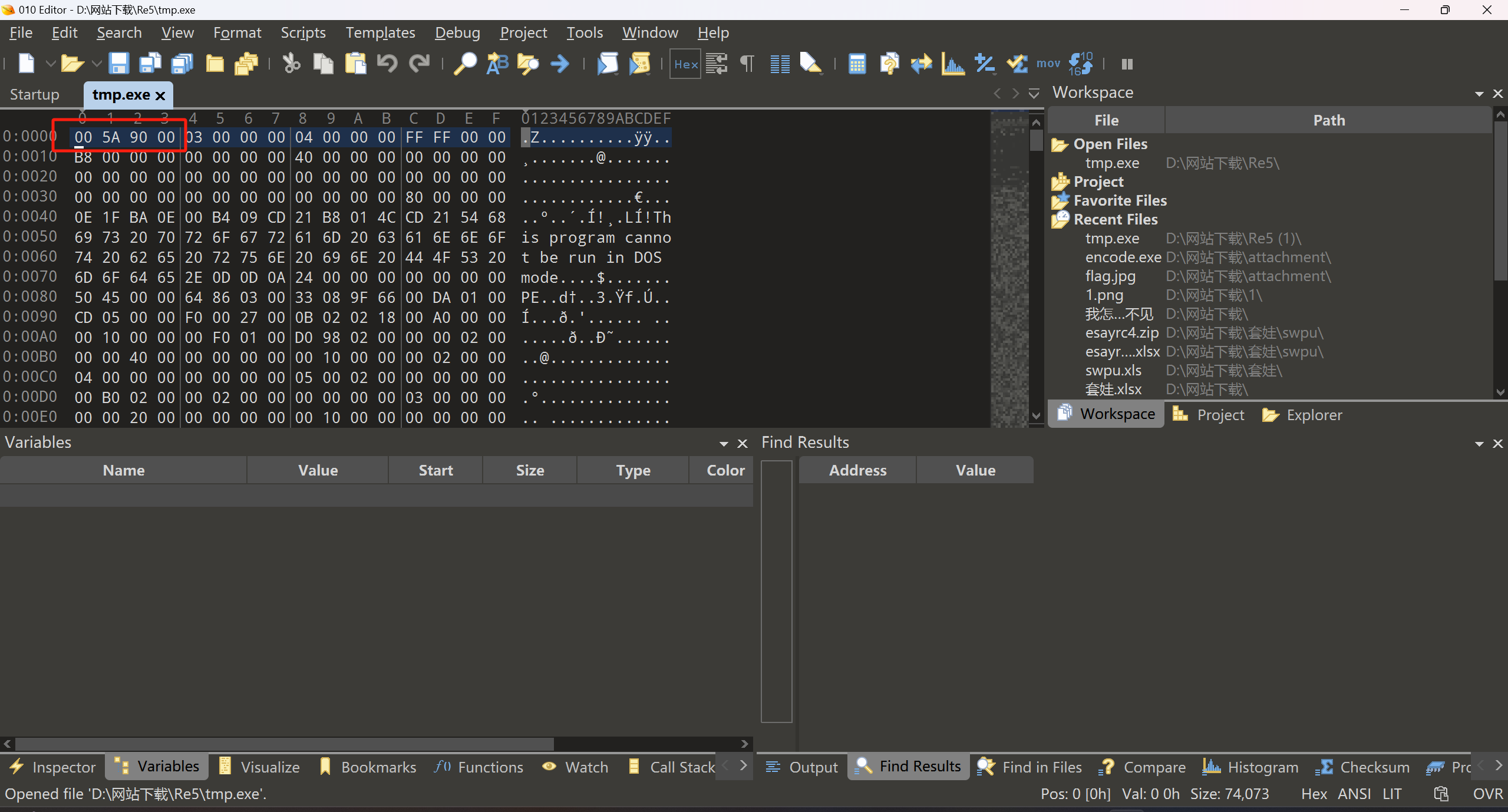The height and width of the screenshot is (812, 1508).
Task: Click the Run Script toolbar icon
Action: click(608, 64)
